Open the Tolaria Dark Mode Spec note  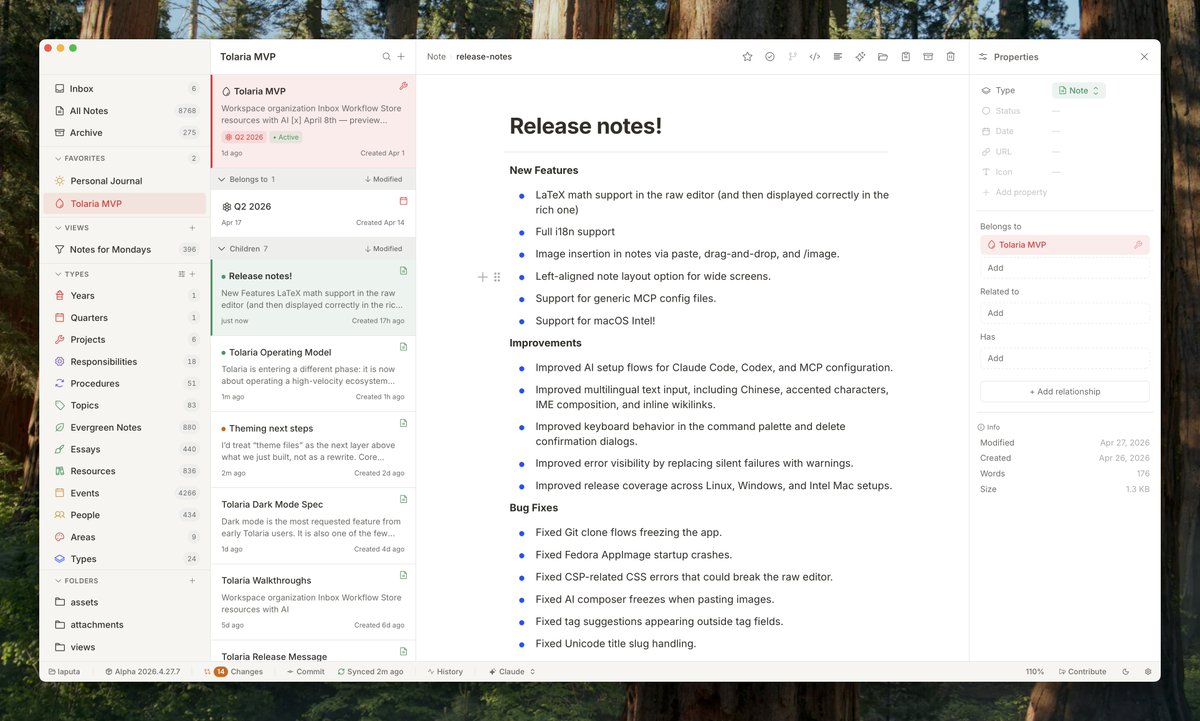click(x=313, y=526)
